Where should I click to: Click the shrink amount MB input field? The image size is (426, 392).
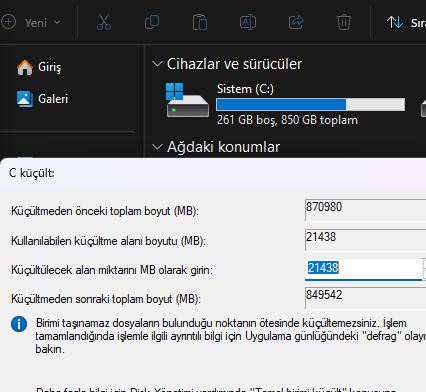click(364, 269)
